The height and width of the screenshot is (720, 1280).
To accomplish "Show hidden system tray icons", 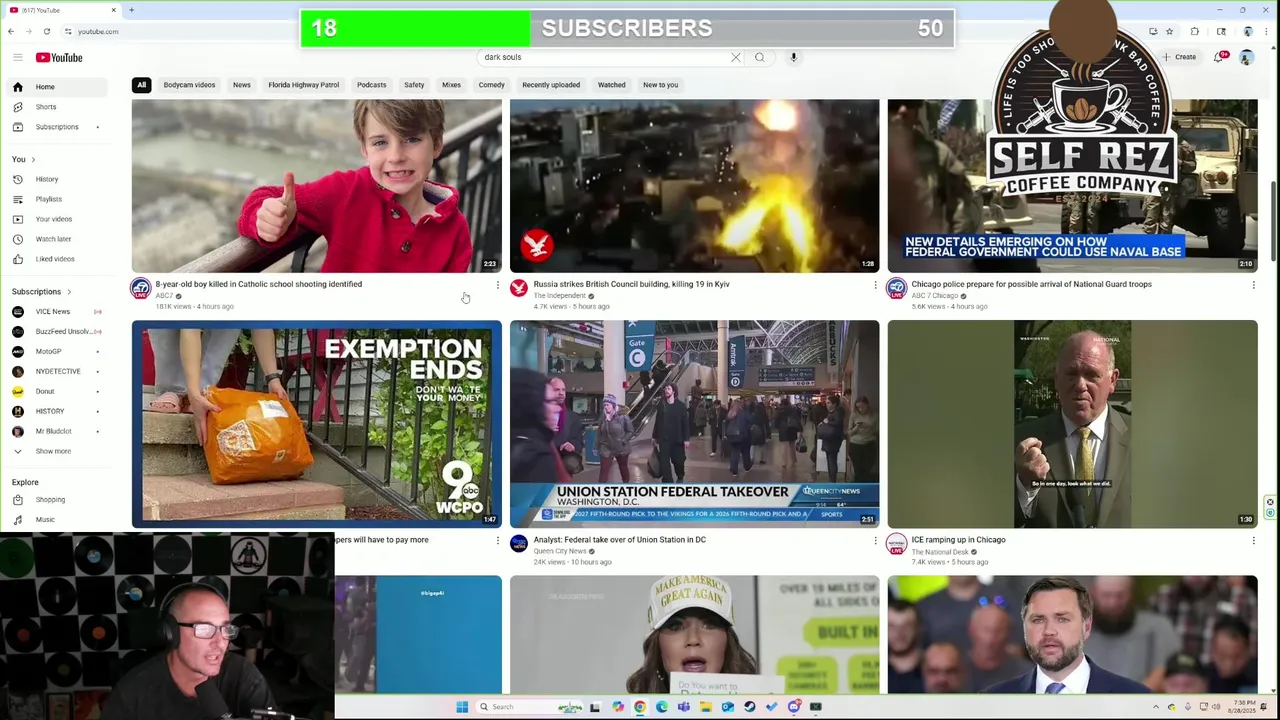I will point(1158,707).
